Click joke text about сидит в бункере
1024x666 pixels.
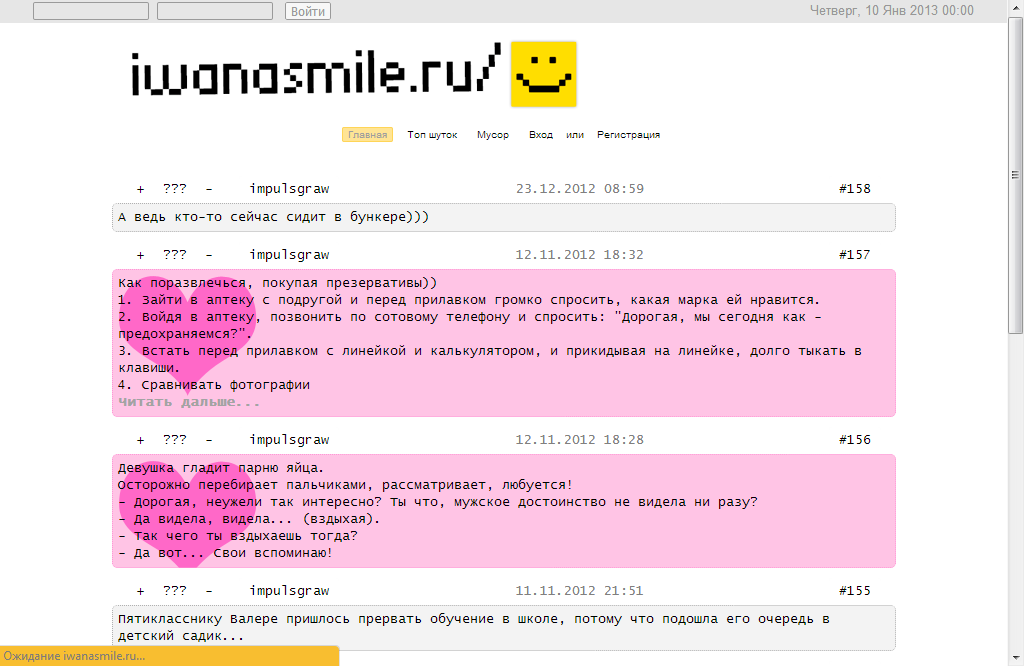274,217
